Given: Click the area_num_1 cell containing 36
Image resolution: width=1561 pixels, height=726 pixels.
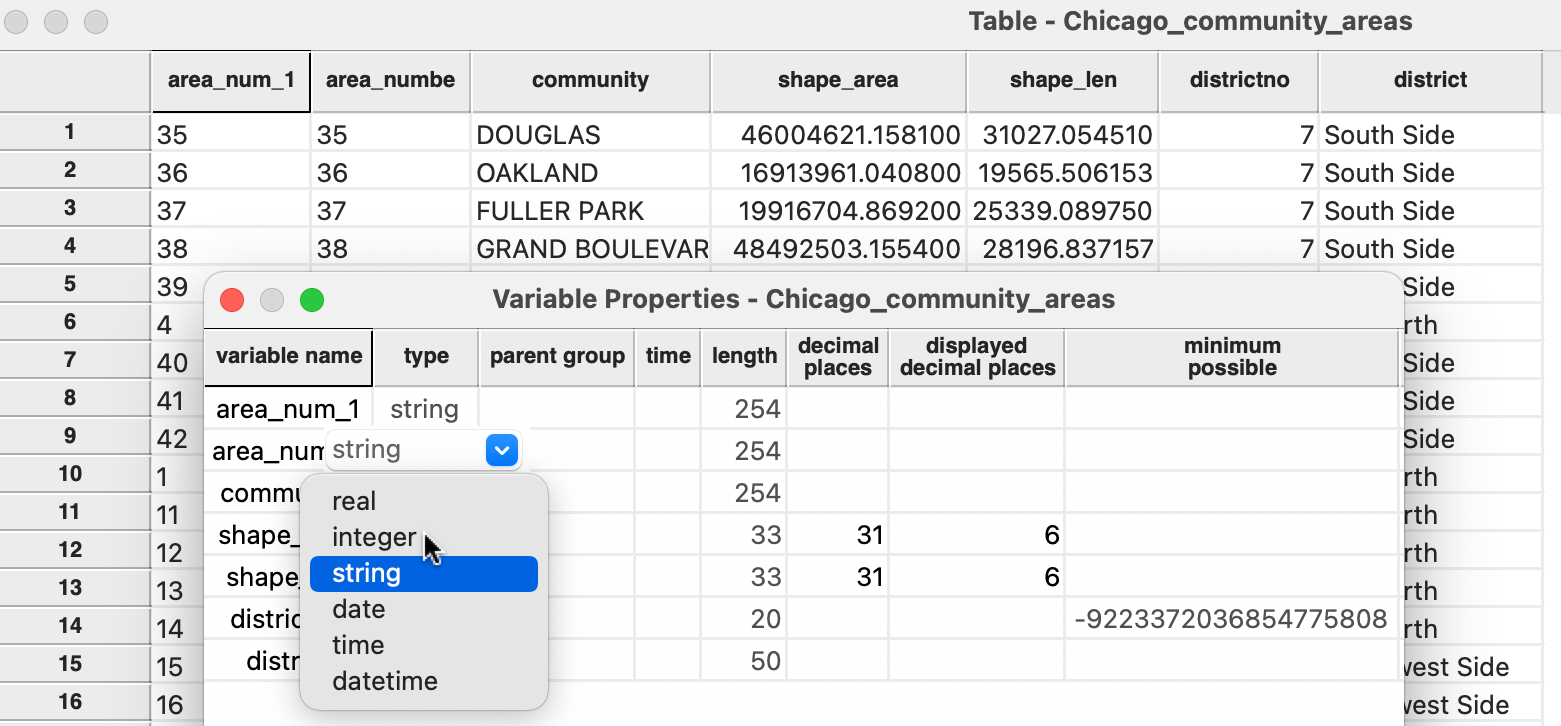Looking at the screenshot, I should tap(231, 173).
